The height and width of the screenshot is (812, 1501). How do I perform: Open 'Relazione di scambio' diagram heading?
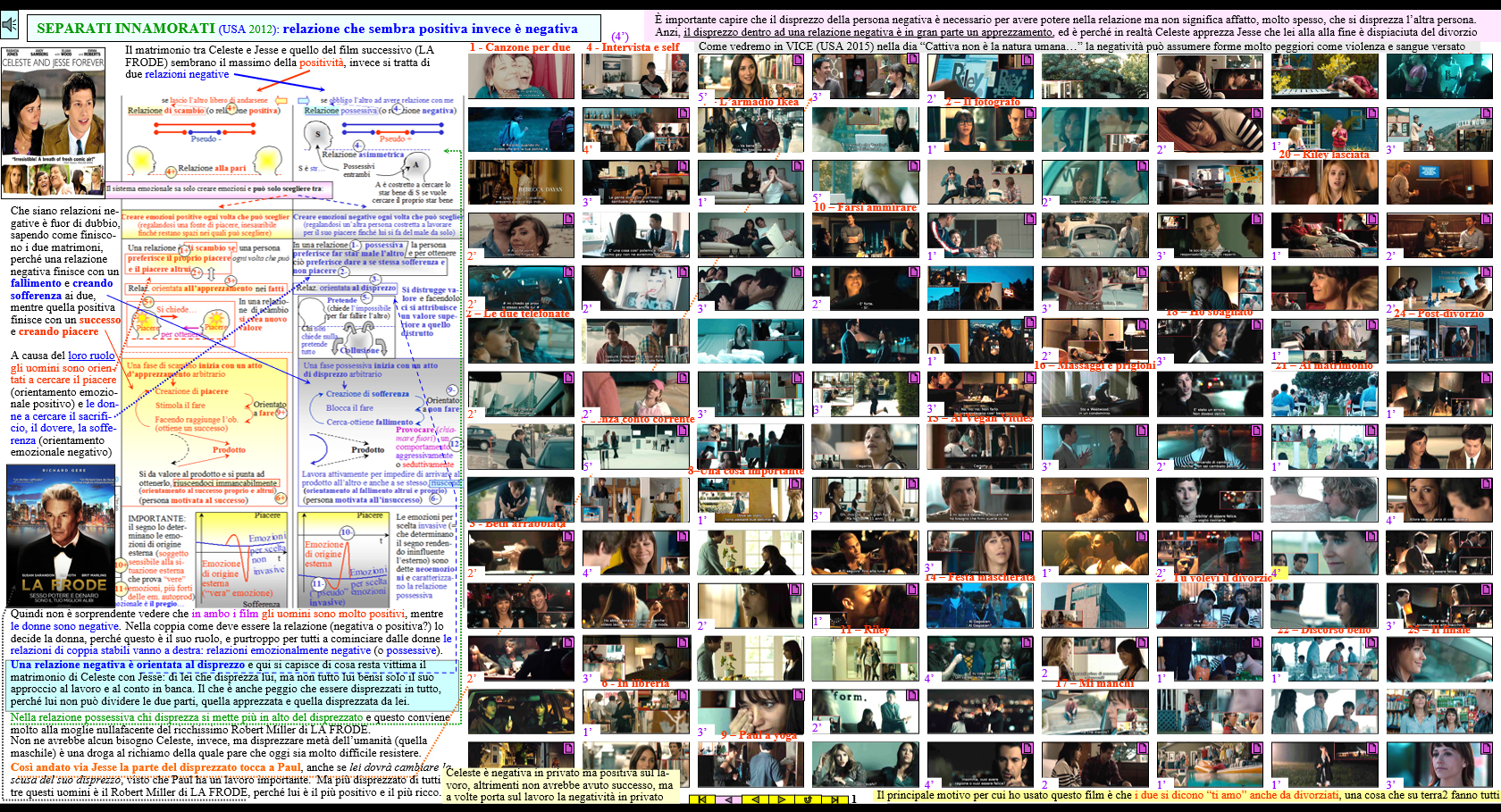point(165,111)
